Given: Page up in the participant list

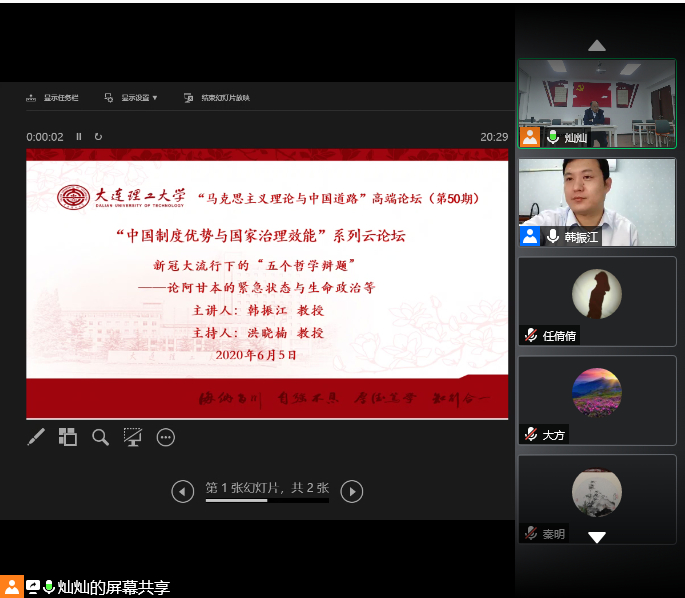Looking at the screenshot, I should coord(597,45).
